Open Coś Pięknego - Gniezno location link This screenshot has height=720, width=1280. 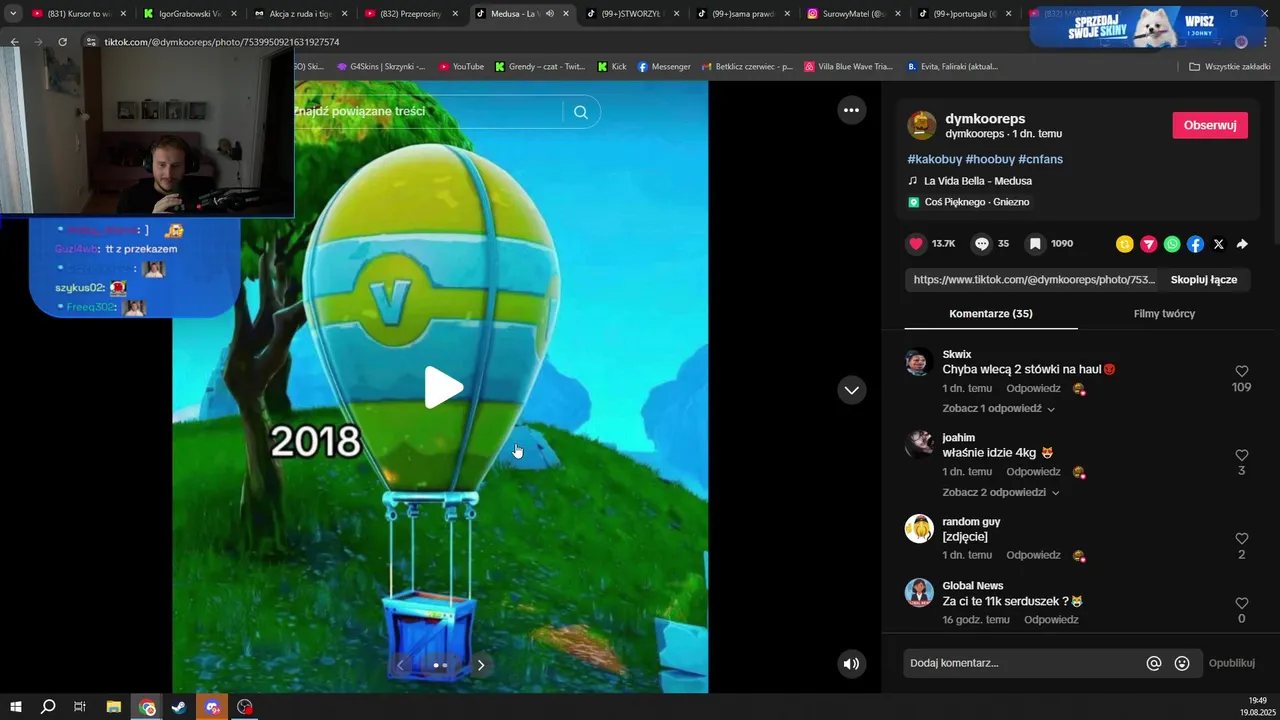point(976,202)
